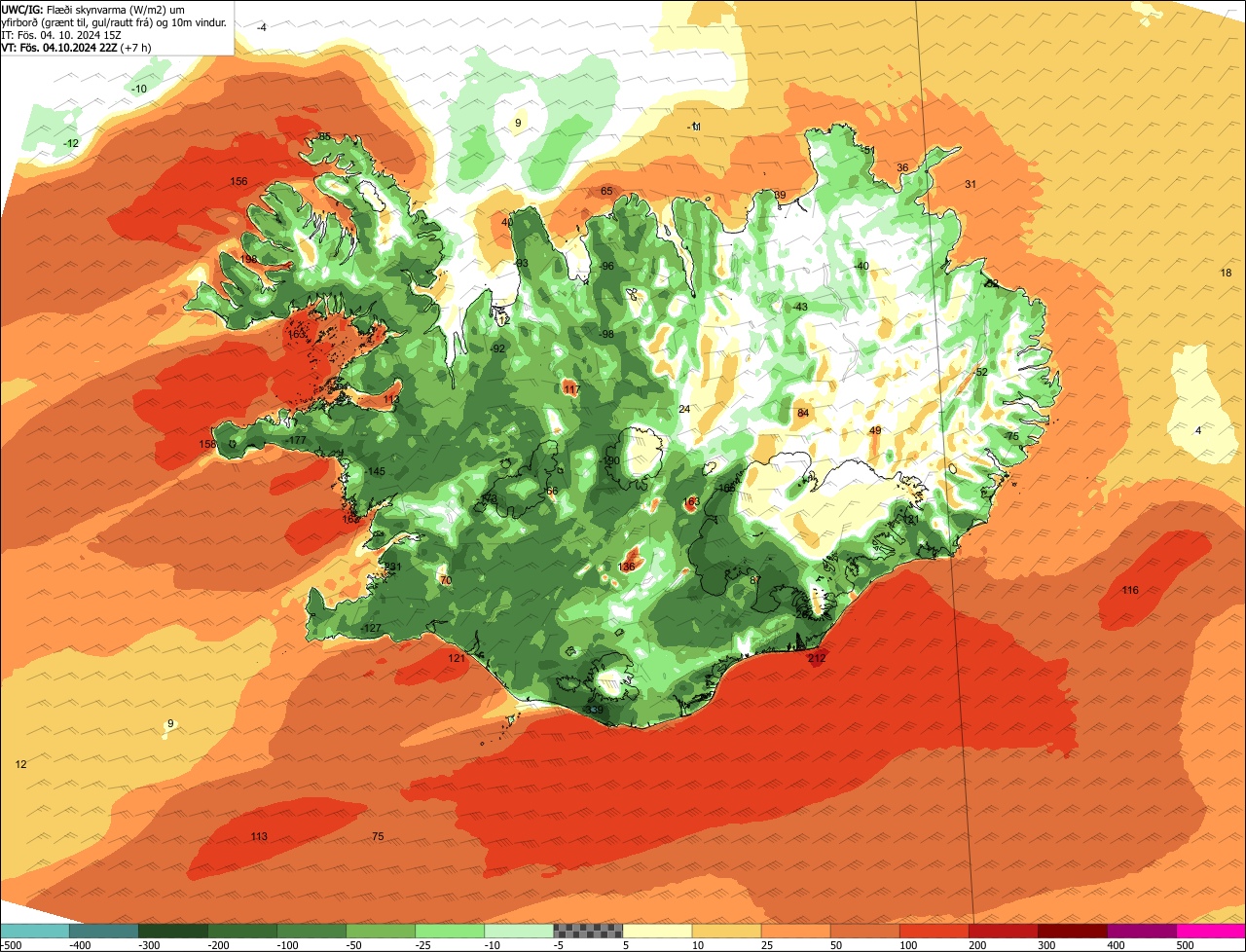This screenshot has height=952, width=1246.
Task: Click the flux value "-145" on the map
Action: point(375,472)
